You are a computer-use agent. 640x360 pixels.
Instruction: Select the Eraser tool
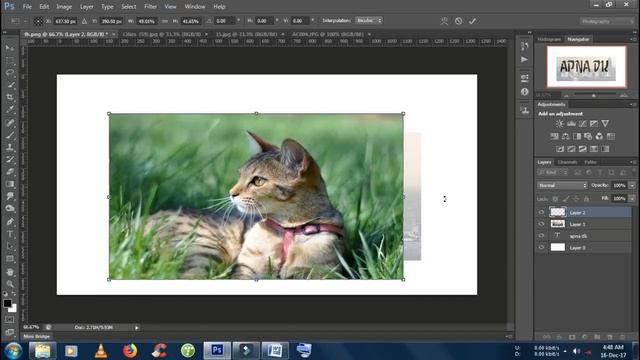[x=10, y=171]
